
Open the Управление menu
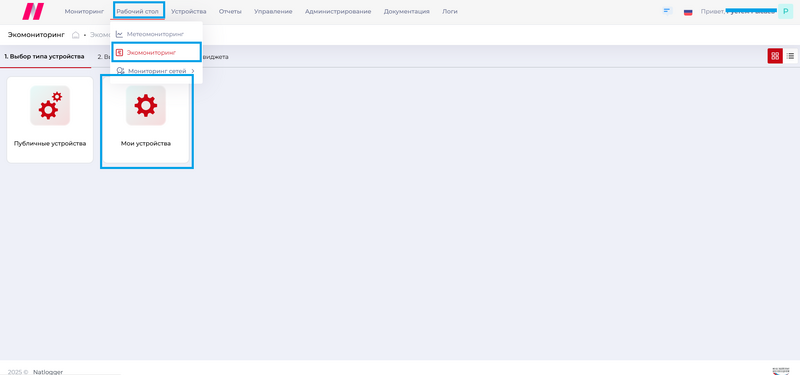point(273,11)
